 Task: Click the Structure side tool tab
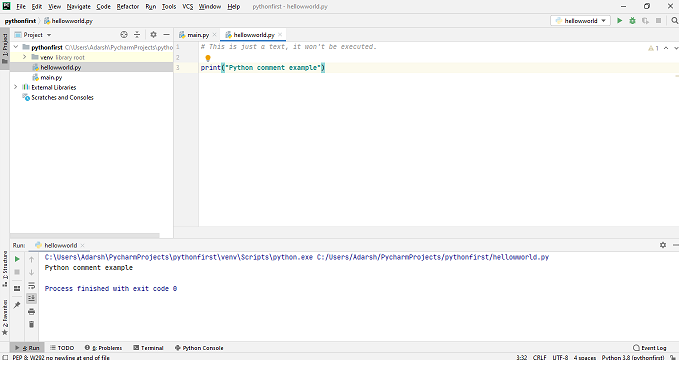pyautogui.click(x=5, y=269)
